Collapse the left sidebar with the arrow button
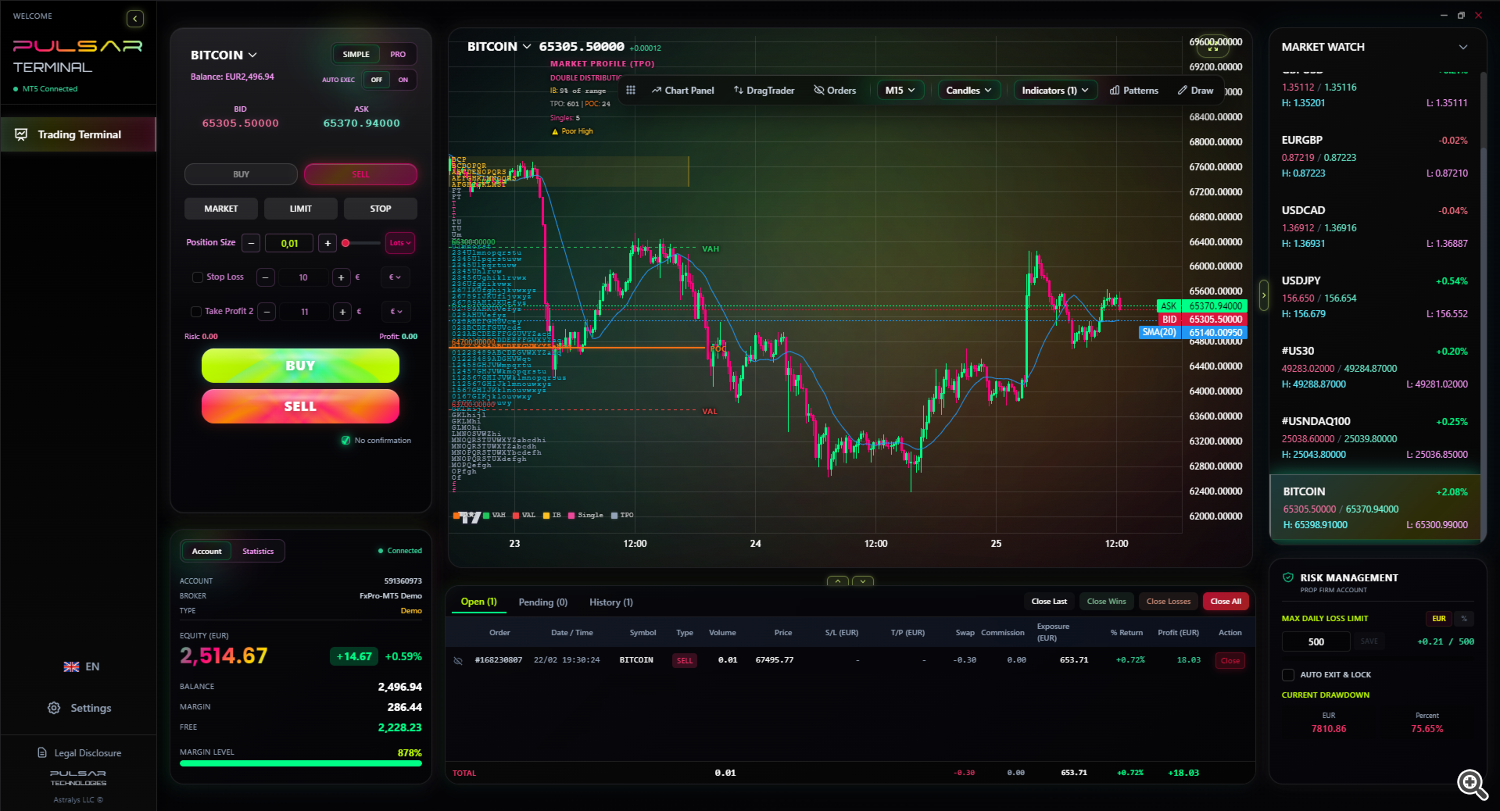The width and height of the screenshot is (1500, 811). coord(136,18)
